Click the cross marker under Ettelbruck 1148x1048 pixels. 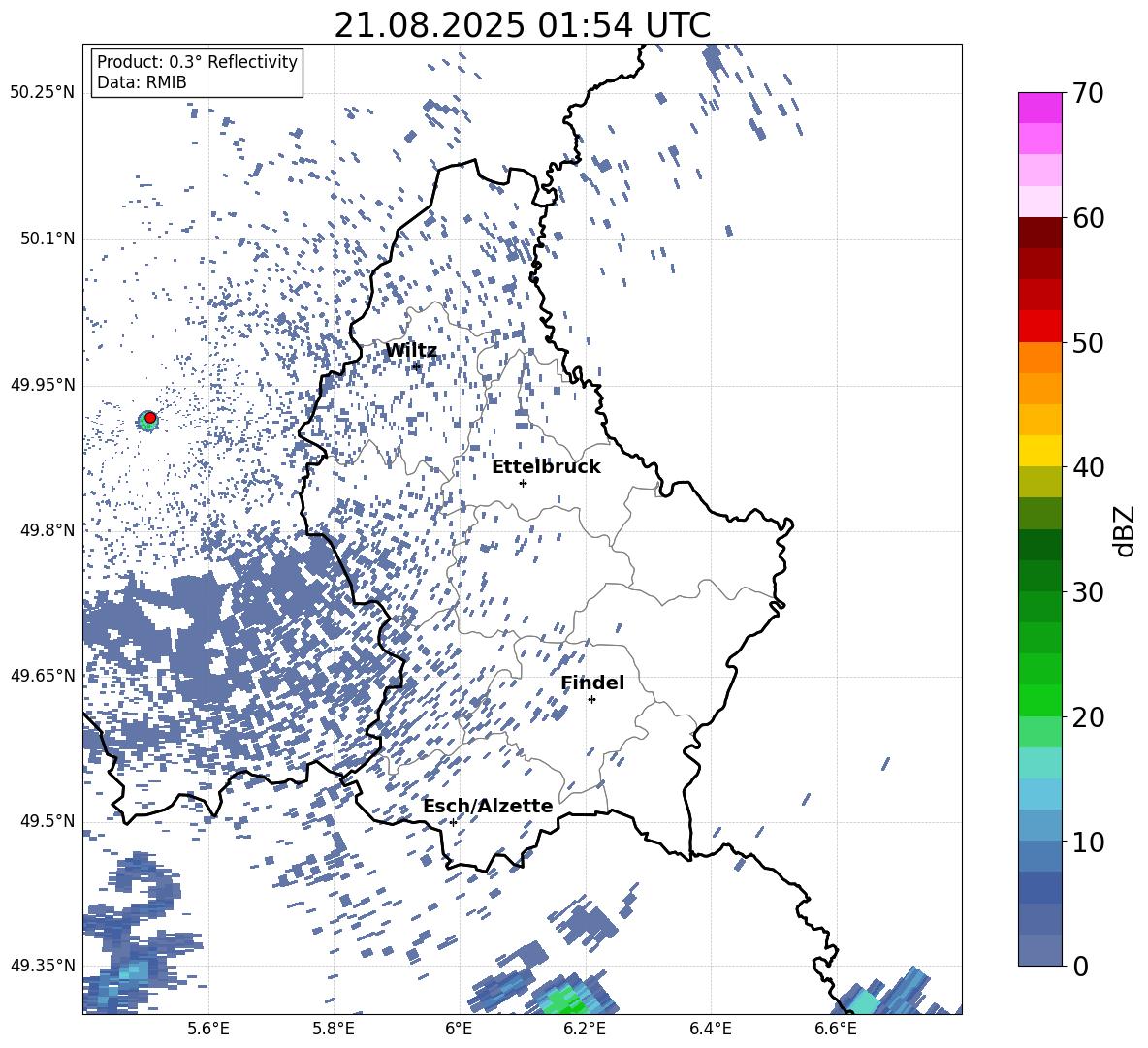[x=523, y=483]
